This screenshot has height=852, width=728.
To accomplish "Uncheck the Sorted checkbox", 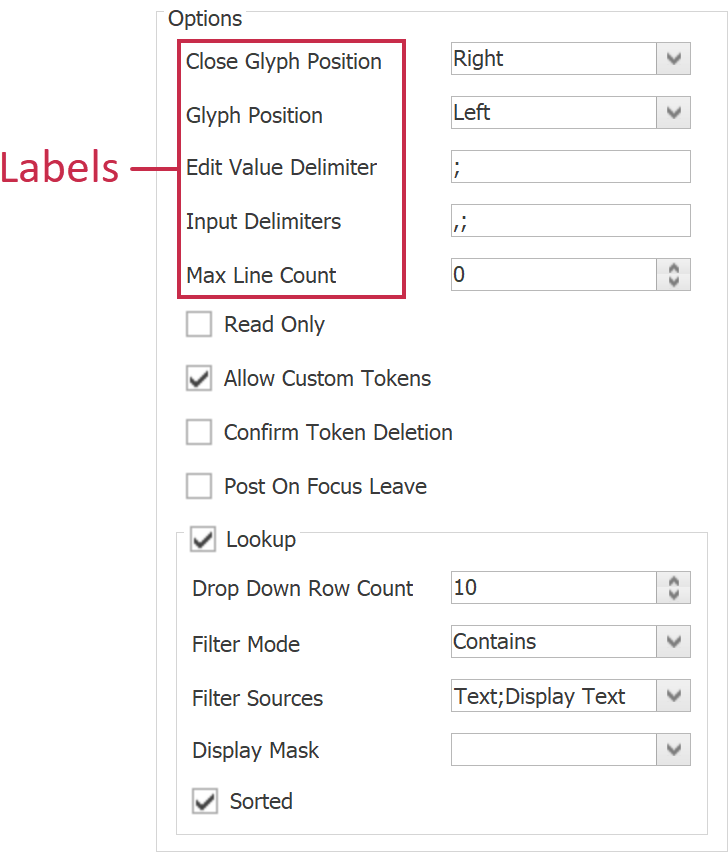I will (x=205, y=801).
